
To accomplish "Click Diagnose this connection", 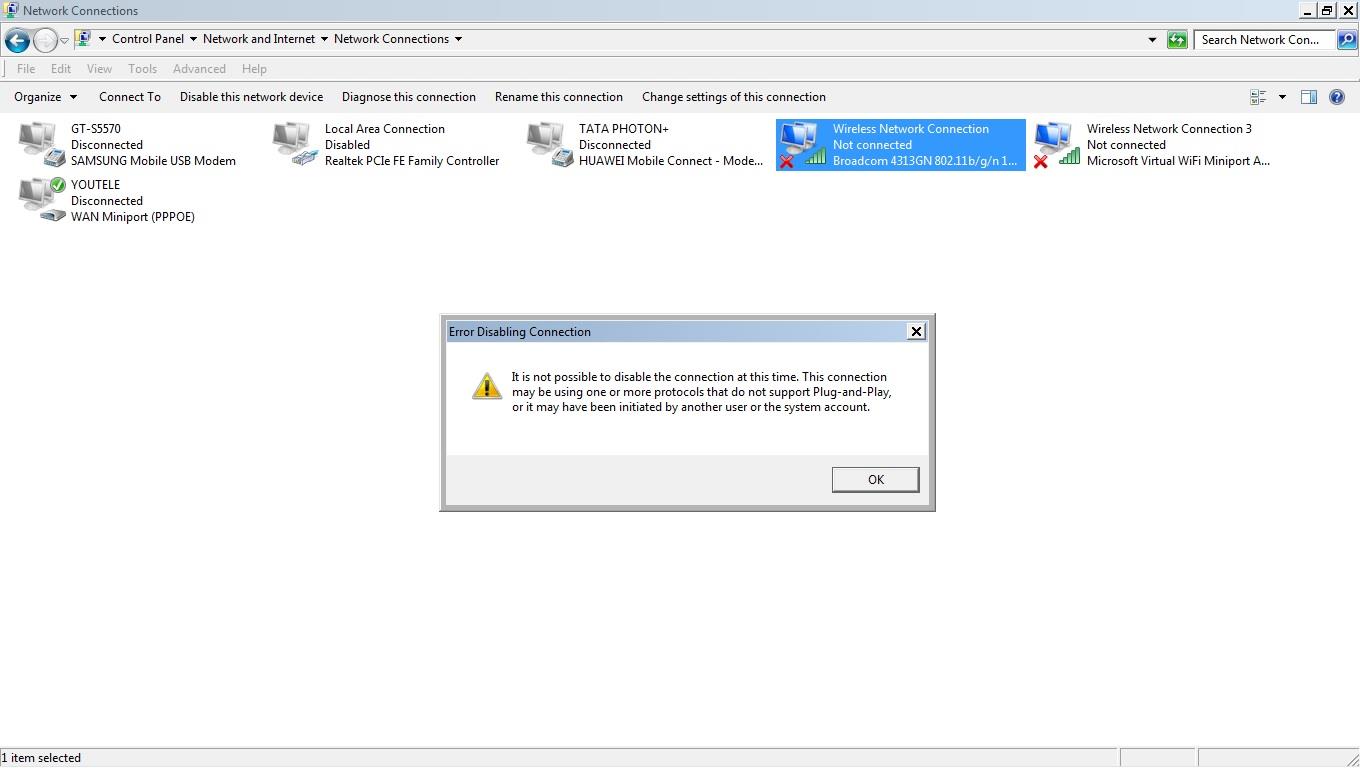I will tap(409, 97).
